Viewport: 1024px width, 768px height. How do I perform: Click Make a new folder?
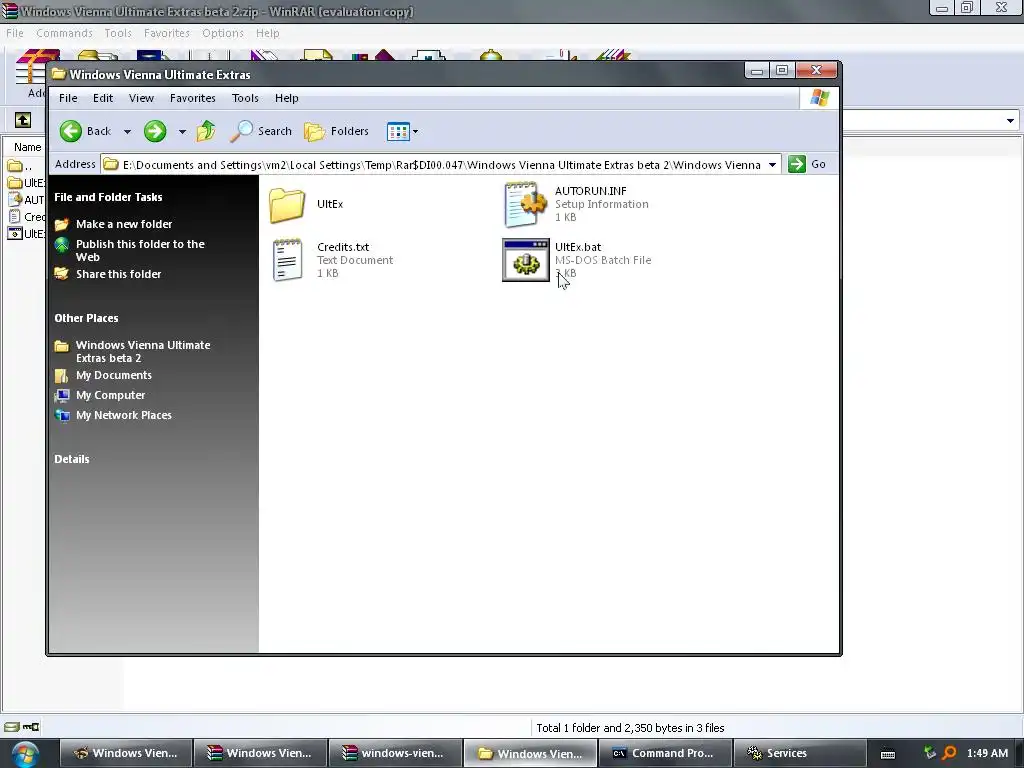pos(124,224)
